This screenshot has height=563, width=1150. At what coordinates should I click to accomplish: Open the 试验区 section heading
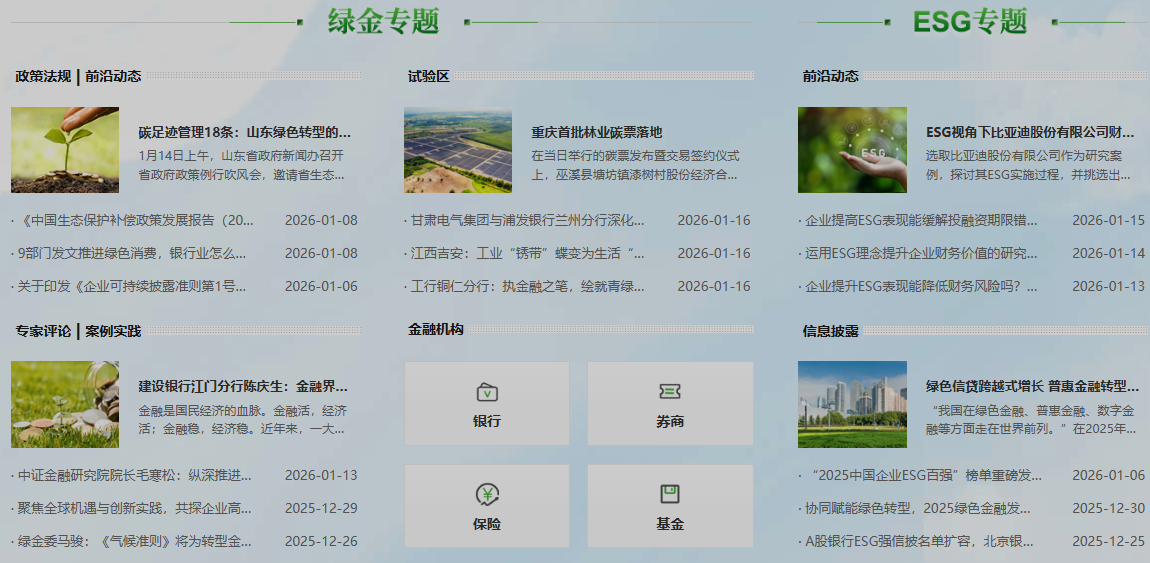coord(429,76)
